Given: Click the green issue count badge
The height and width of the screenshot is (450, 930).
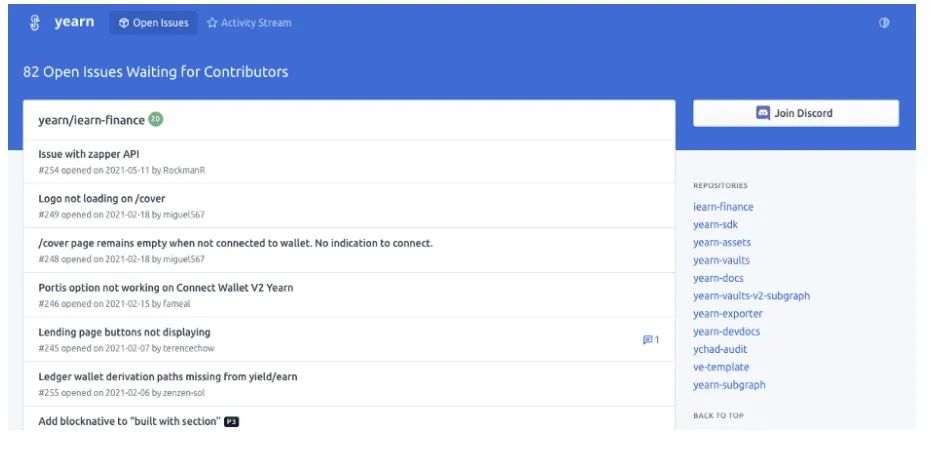Looking at the screenshot, I should [155, 120].
